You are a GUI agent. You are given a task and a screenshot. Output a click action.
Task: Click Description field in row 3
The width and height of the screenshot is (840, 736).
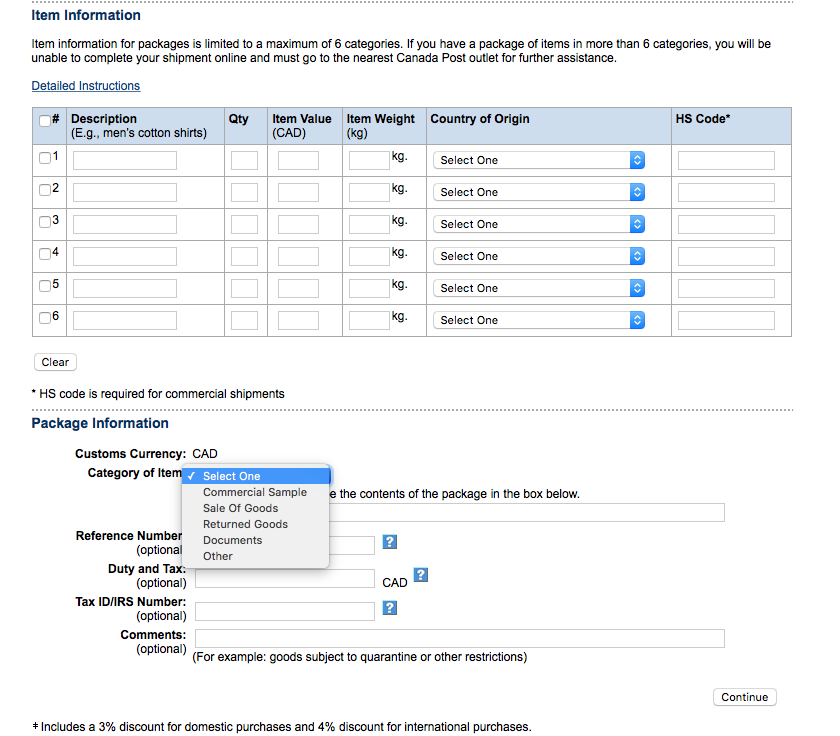(125, 224)
